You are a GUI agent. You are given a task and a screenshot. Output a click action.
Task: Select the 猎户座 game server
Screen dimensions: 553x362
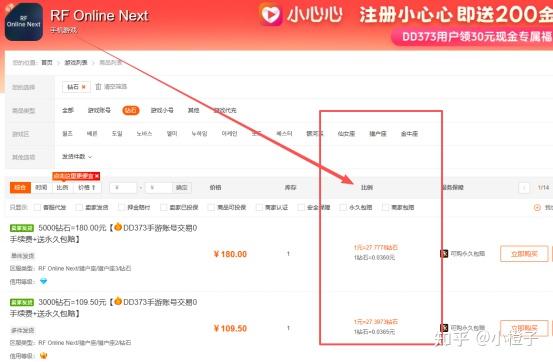[x=378, y=134]
